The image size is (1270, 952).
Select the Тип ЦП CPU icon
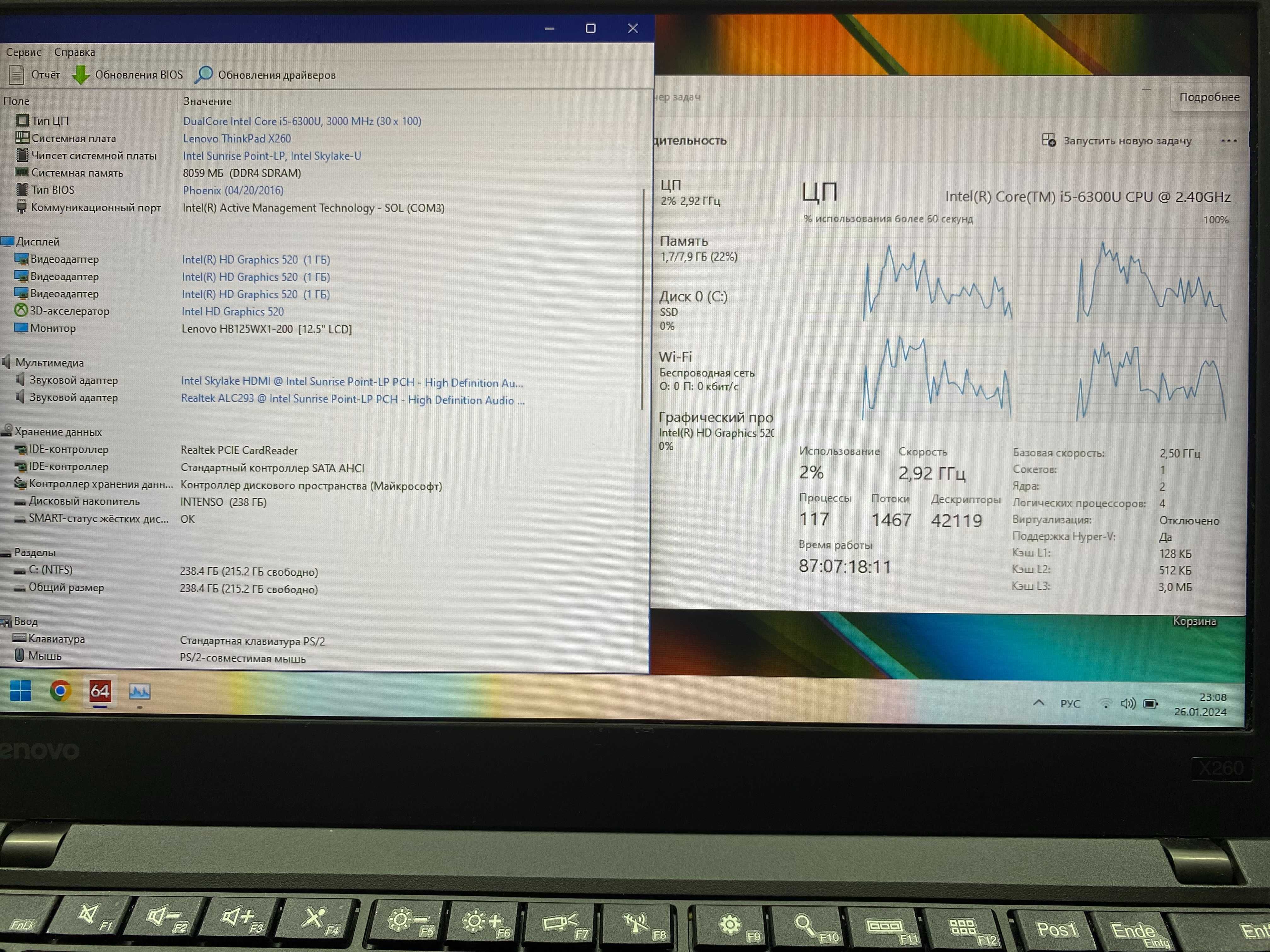tap(22, 121)
